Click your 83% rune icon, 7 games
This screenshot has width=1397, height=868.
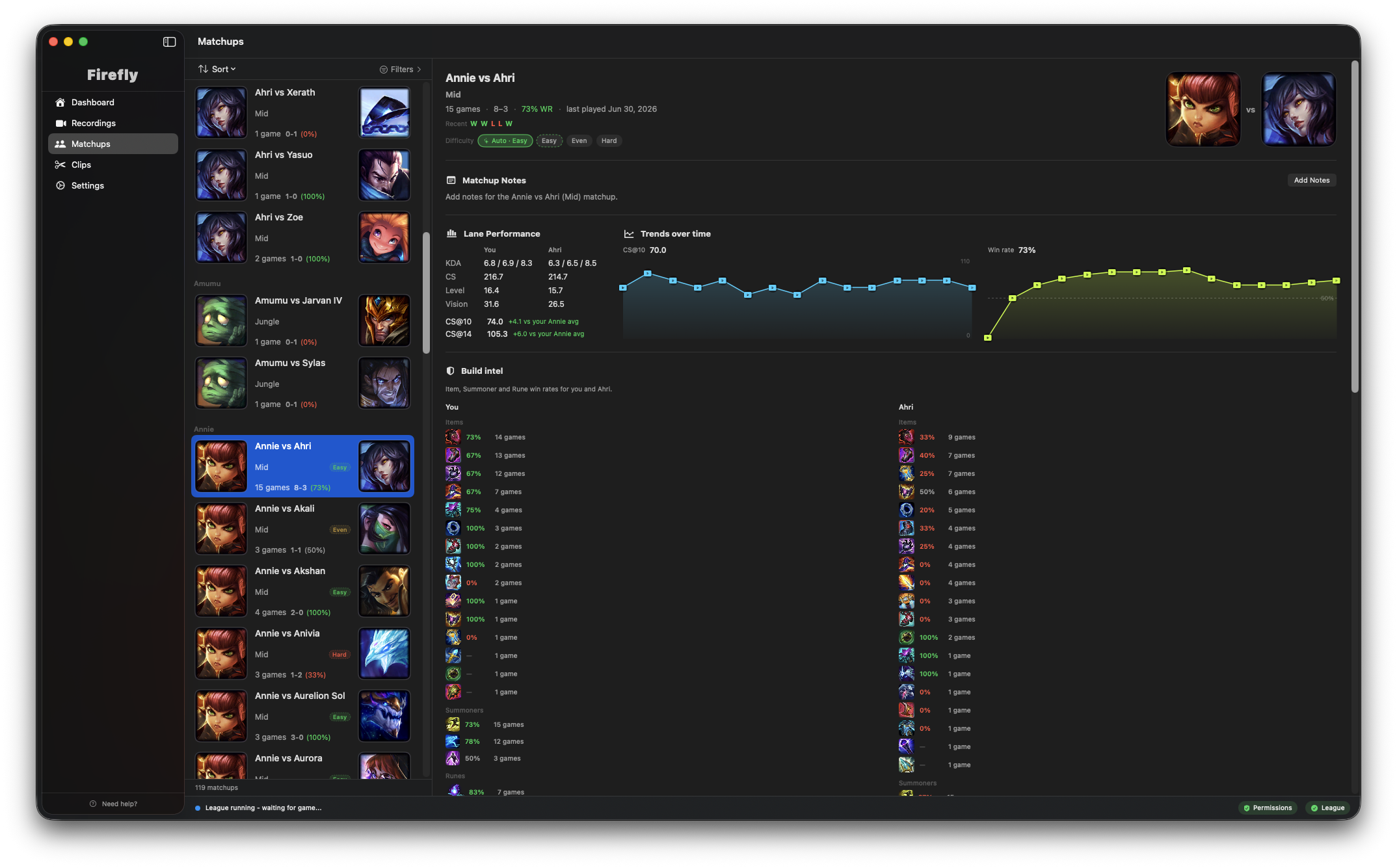click(x=455, y=791)
